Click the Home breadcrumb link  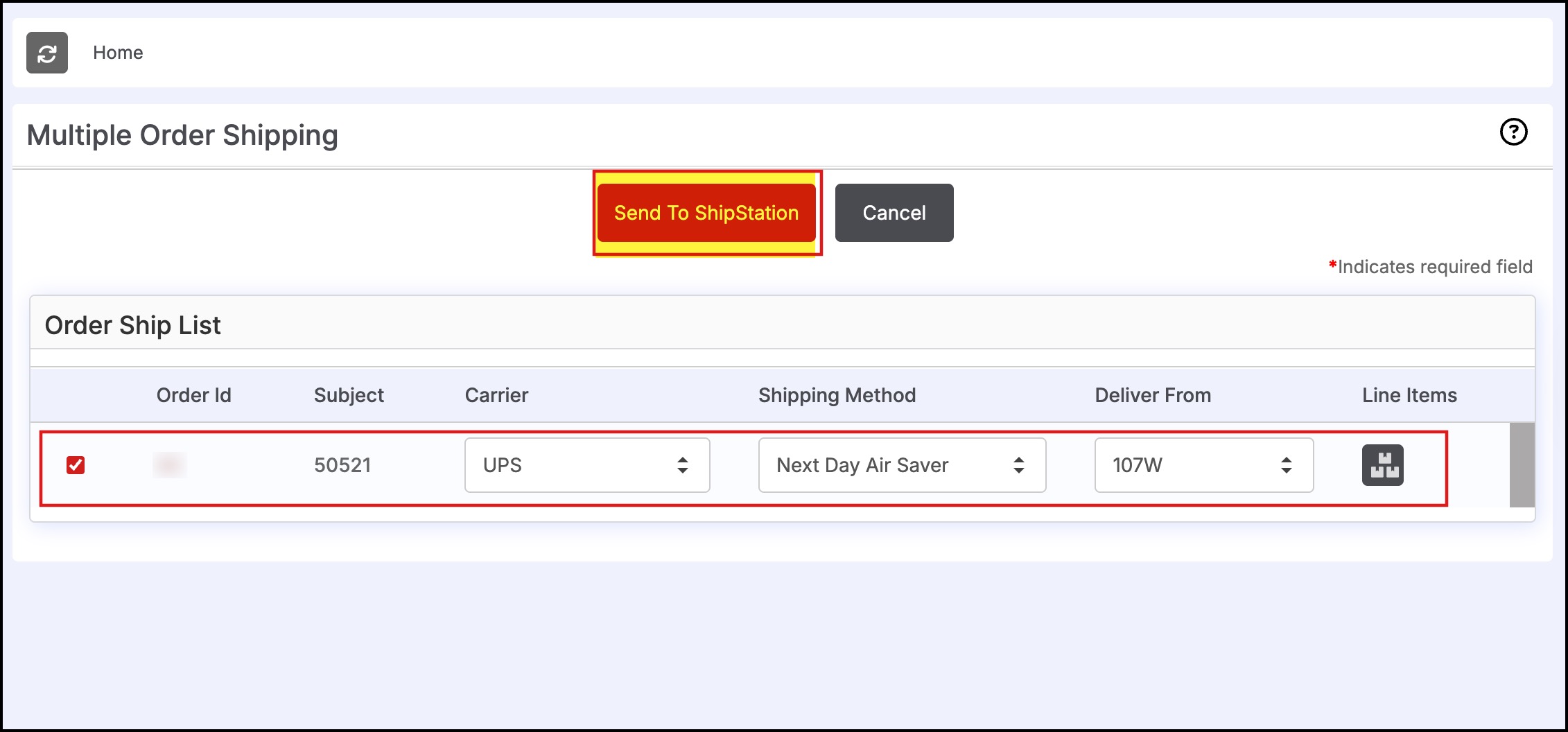point(118,53)
